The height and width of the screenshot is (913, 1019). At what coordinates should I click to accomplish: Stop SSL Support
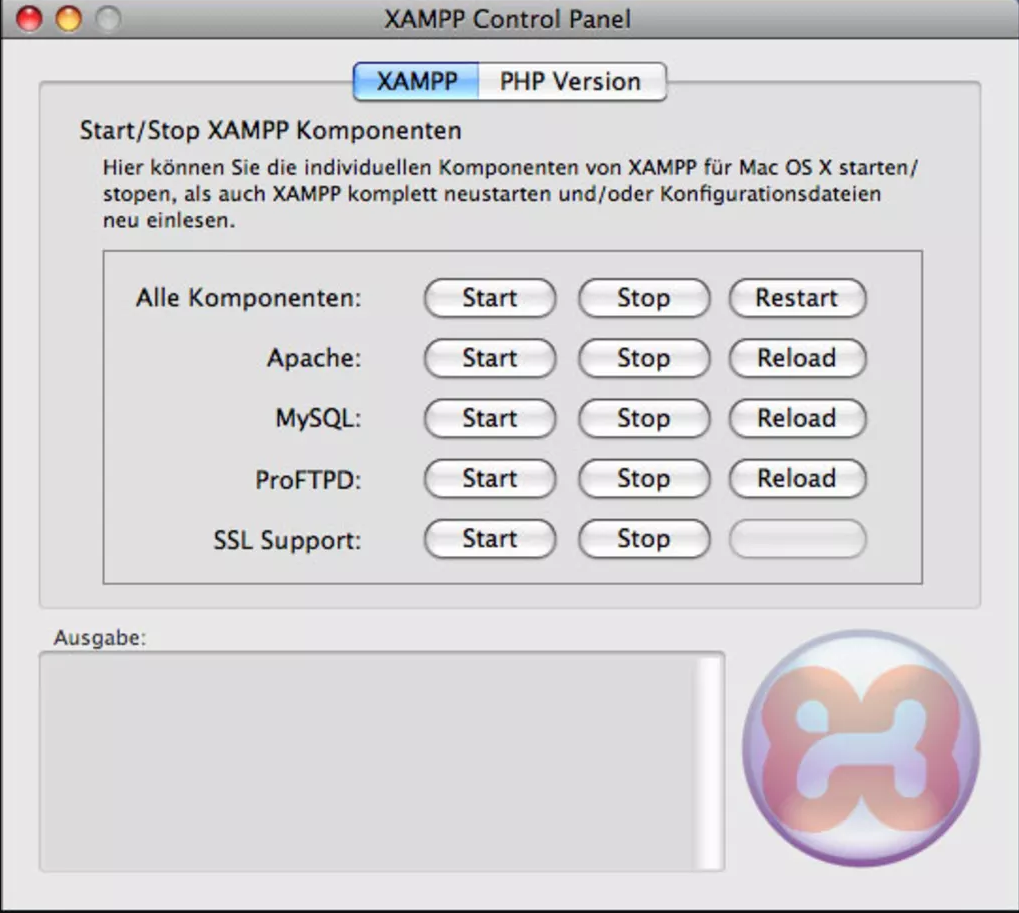tap(643, 539)
